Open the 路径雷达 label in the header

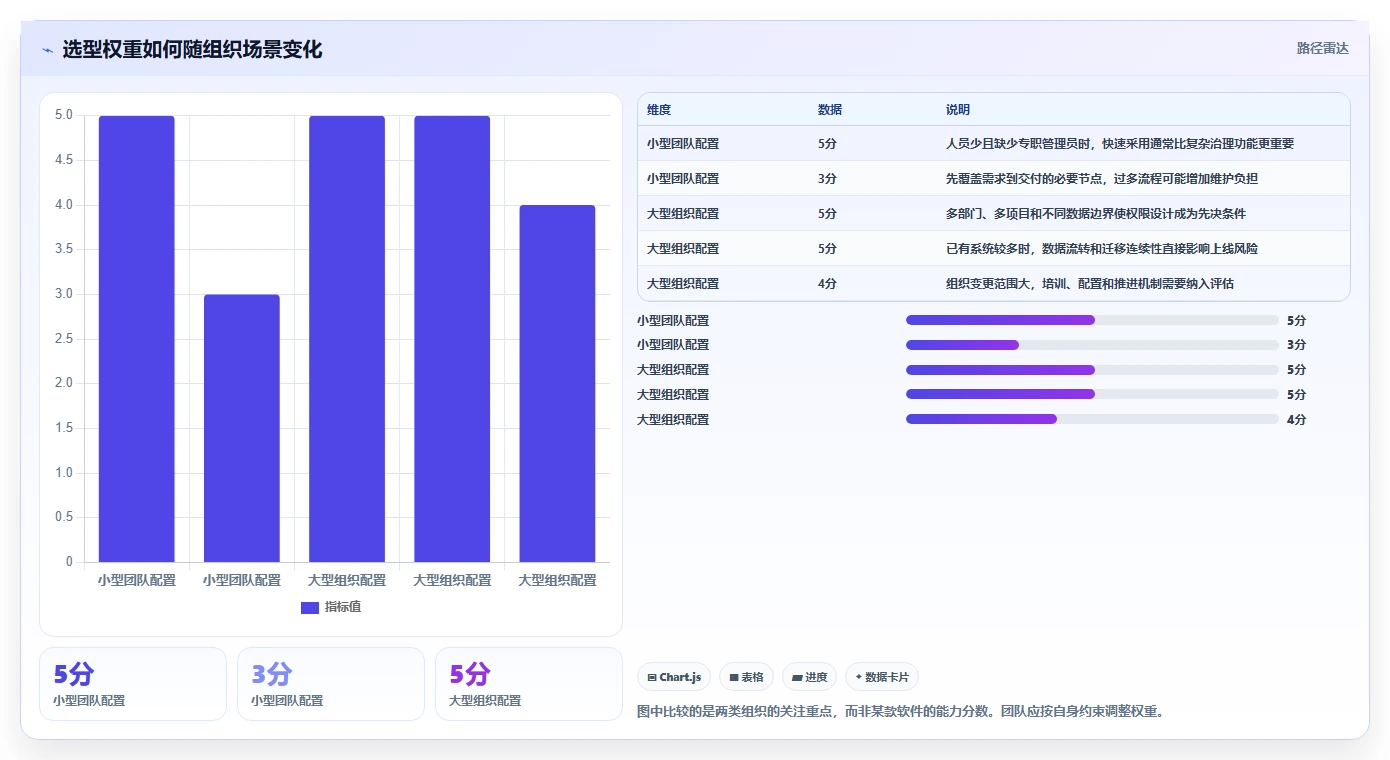1322,48
